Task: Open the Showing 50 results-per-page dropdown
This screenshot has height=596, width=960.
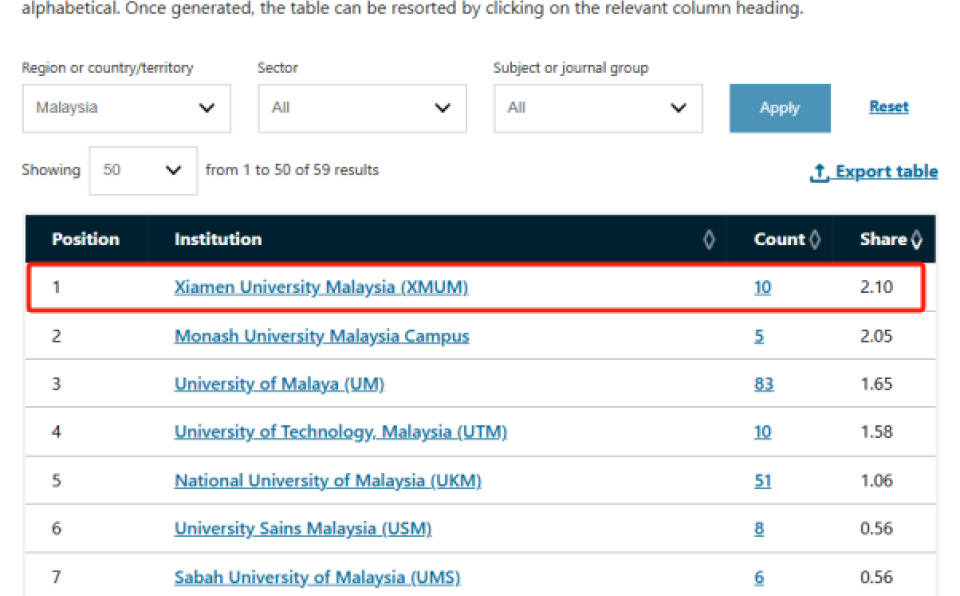Action: pyautogui.click(x=143, y=170)
